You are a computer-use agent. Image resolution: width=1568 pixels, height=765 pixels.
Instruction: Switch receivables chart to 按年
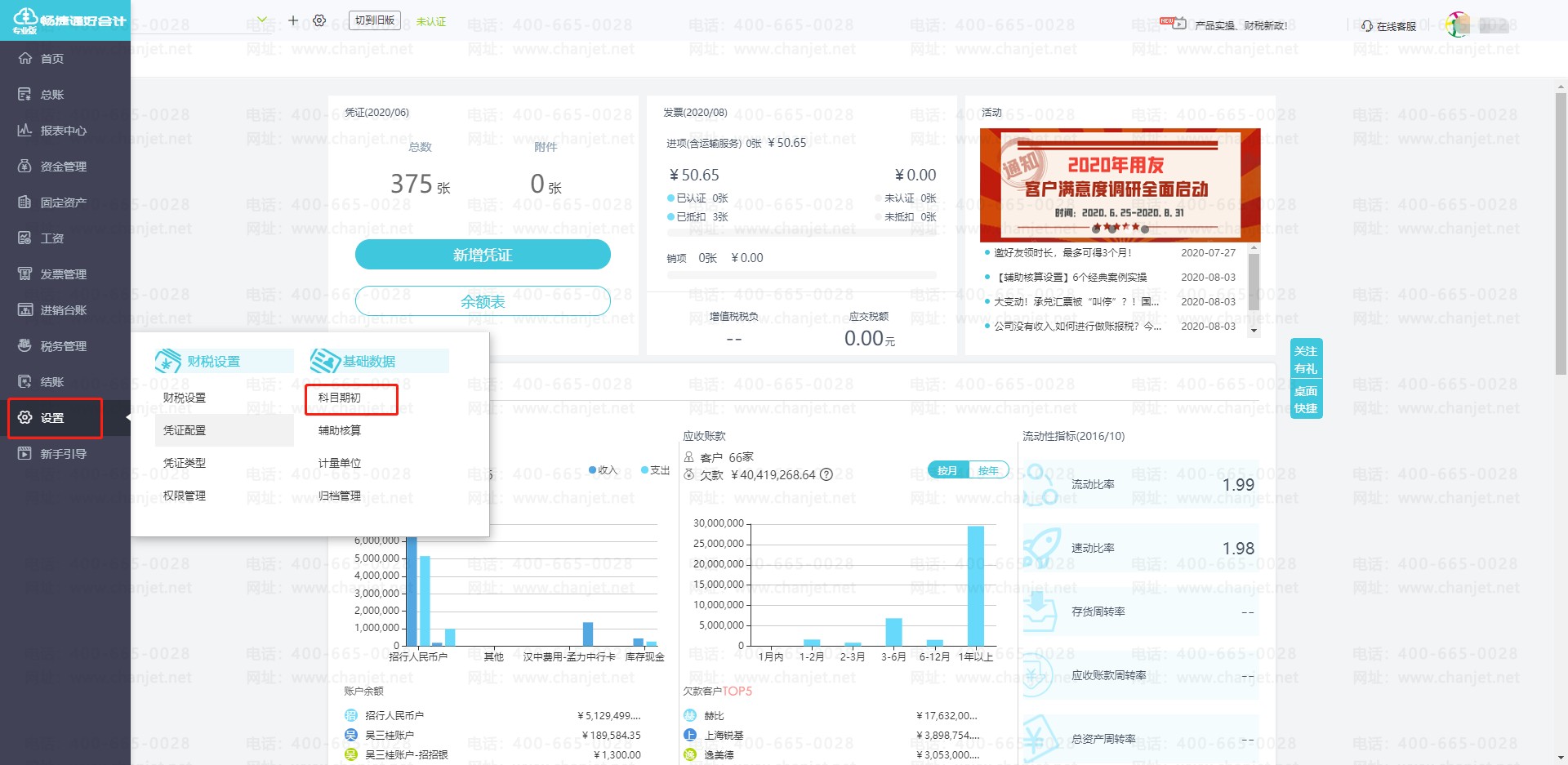tap(988, 470)
